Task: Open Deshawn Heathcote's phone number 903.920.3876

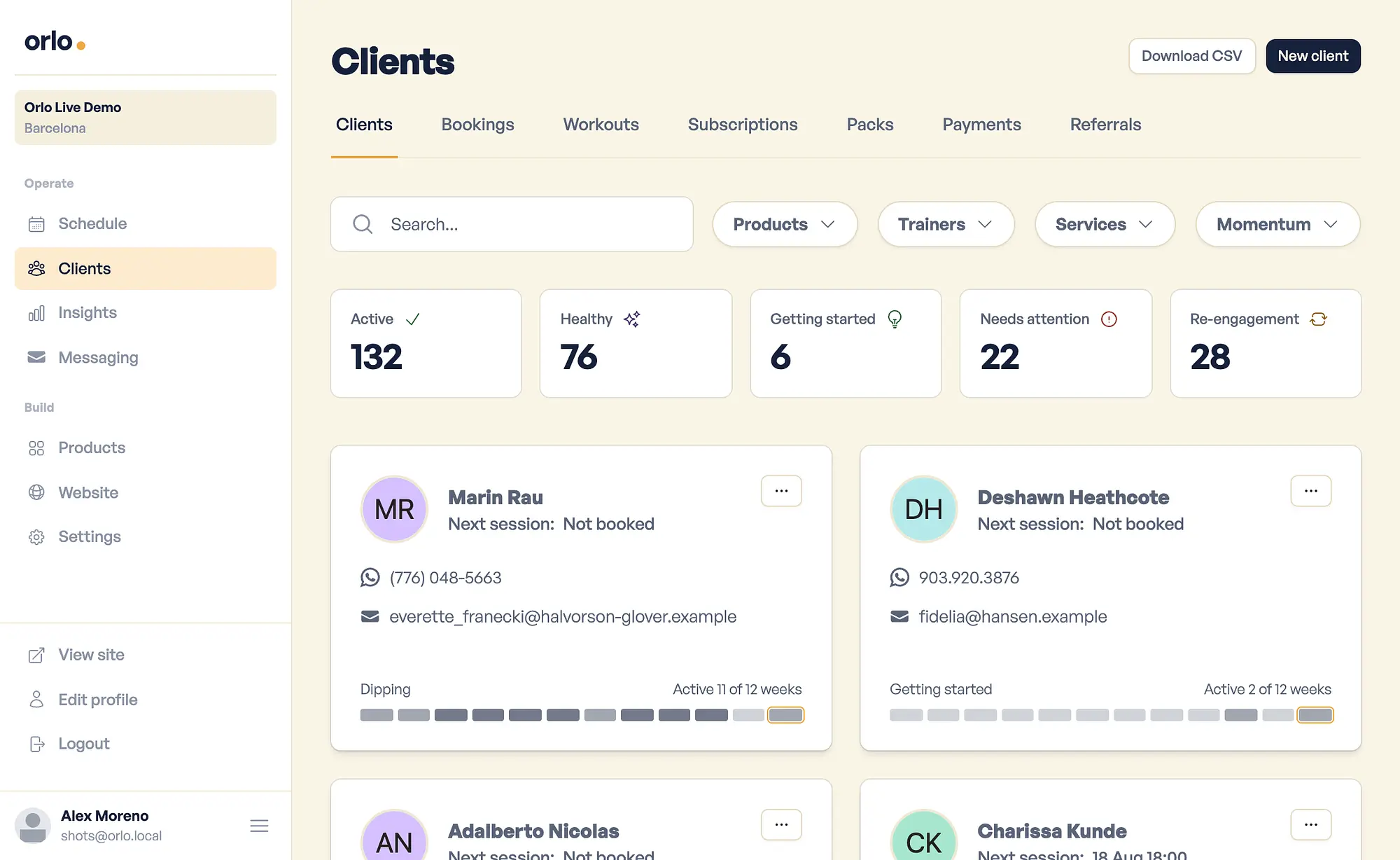Action: [x=969, y=578]
